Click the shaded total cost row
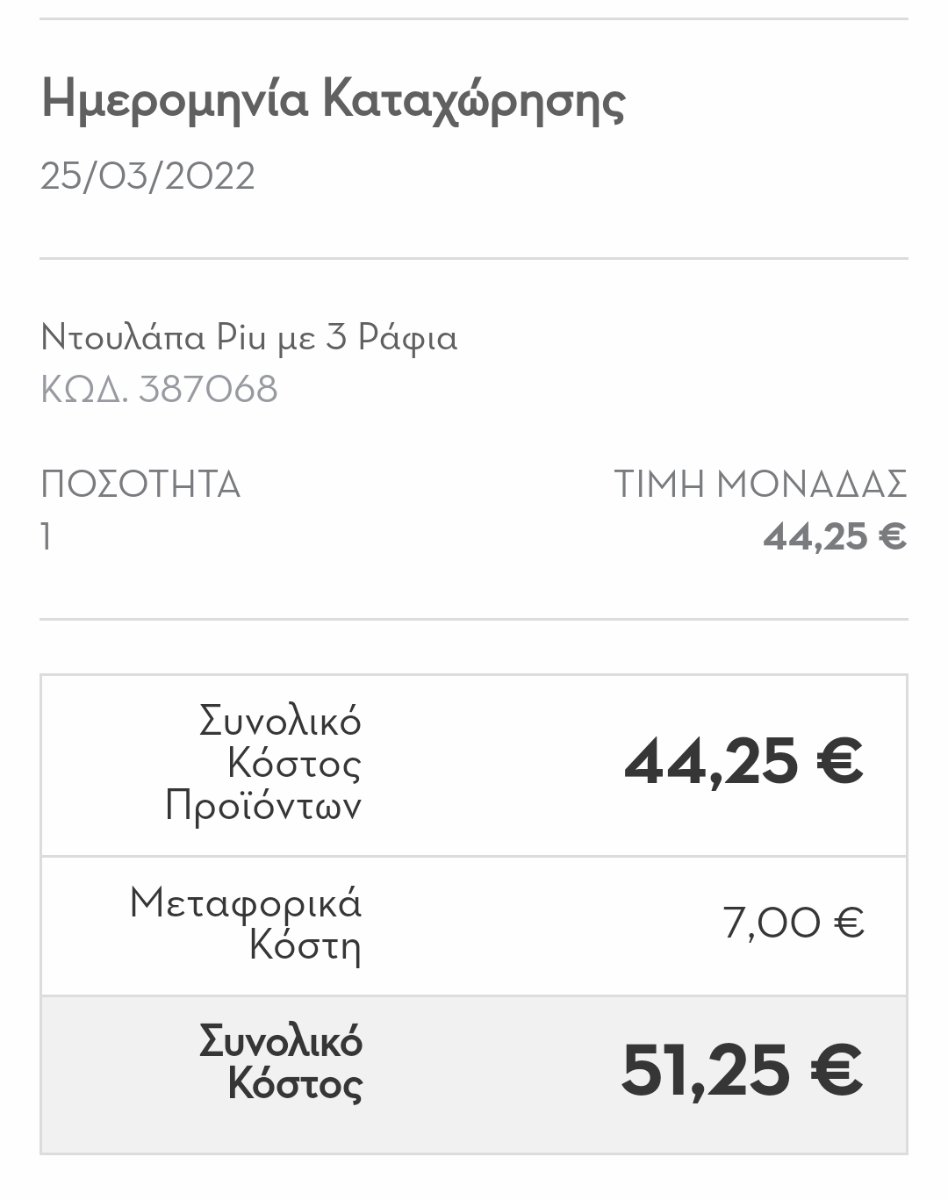 [474, 1074]
